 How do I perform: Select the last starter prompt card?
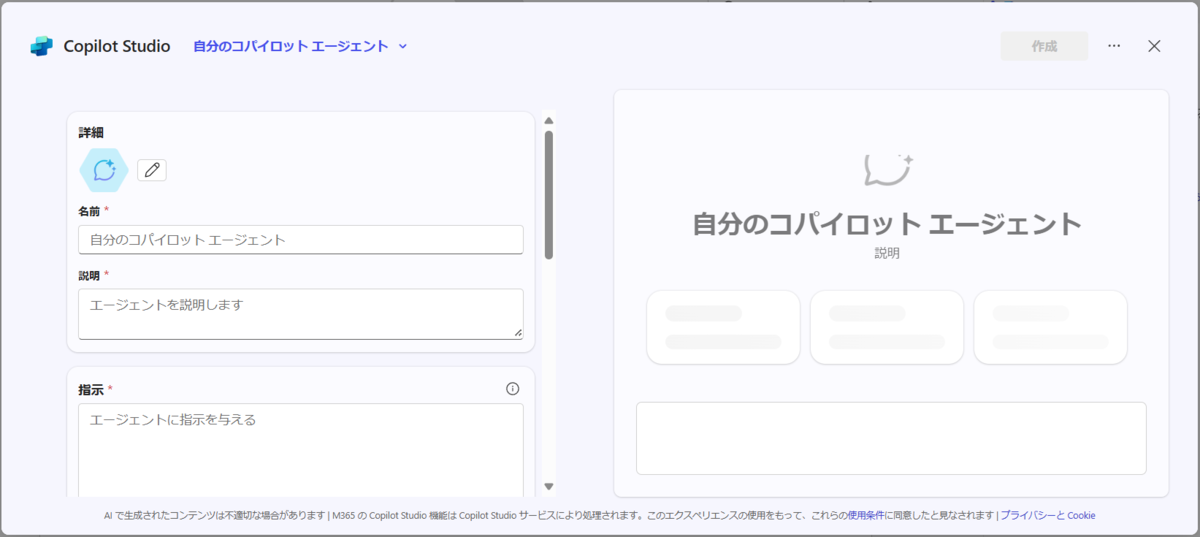1051,327
